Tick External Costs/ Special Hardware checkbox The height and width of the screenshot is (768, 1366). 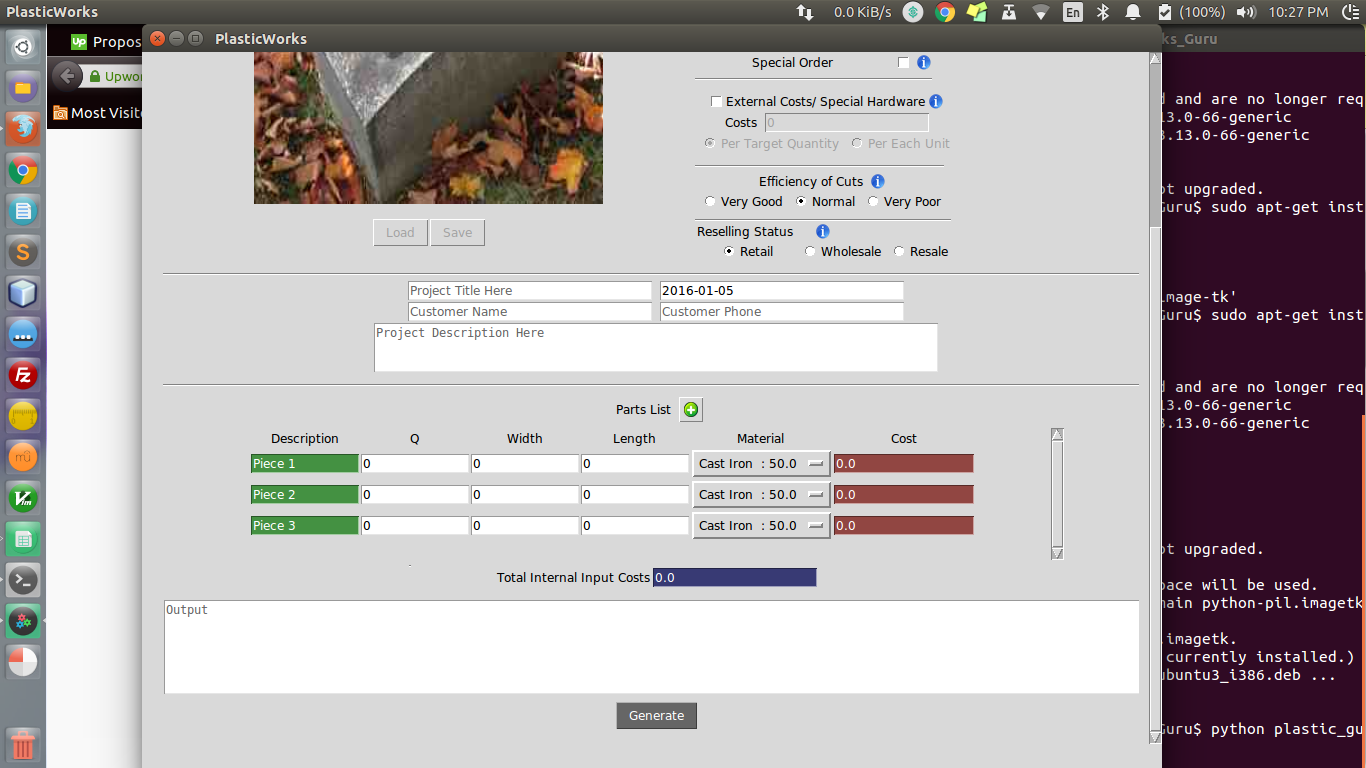click(x=716, y=101)
